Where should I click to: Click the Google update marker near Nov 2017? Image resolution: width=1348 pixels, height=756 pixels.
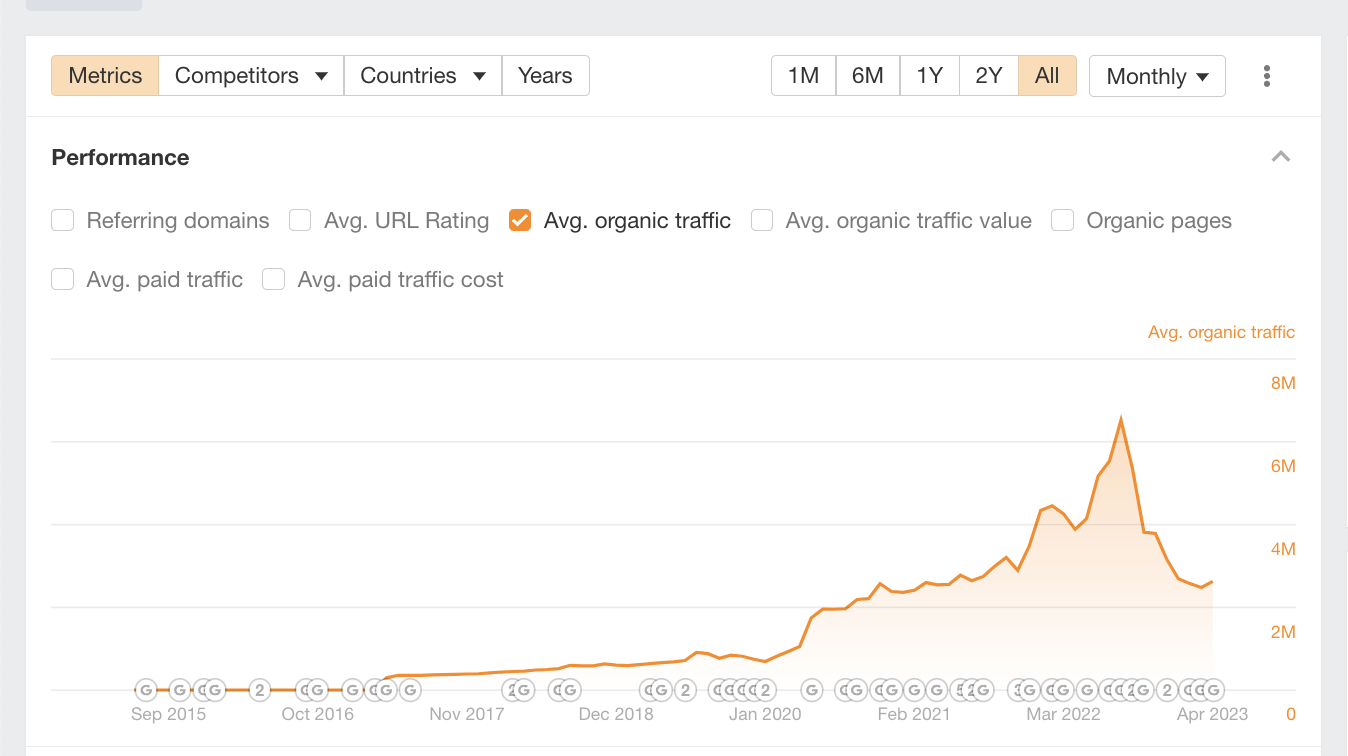(518, 689)
